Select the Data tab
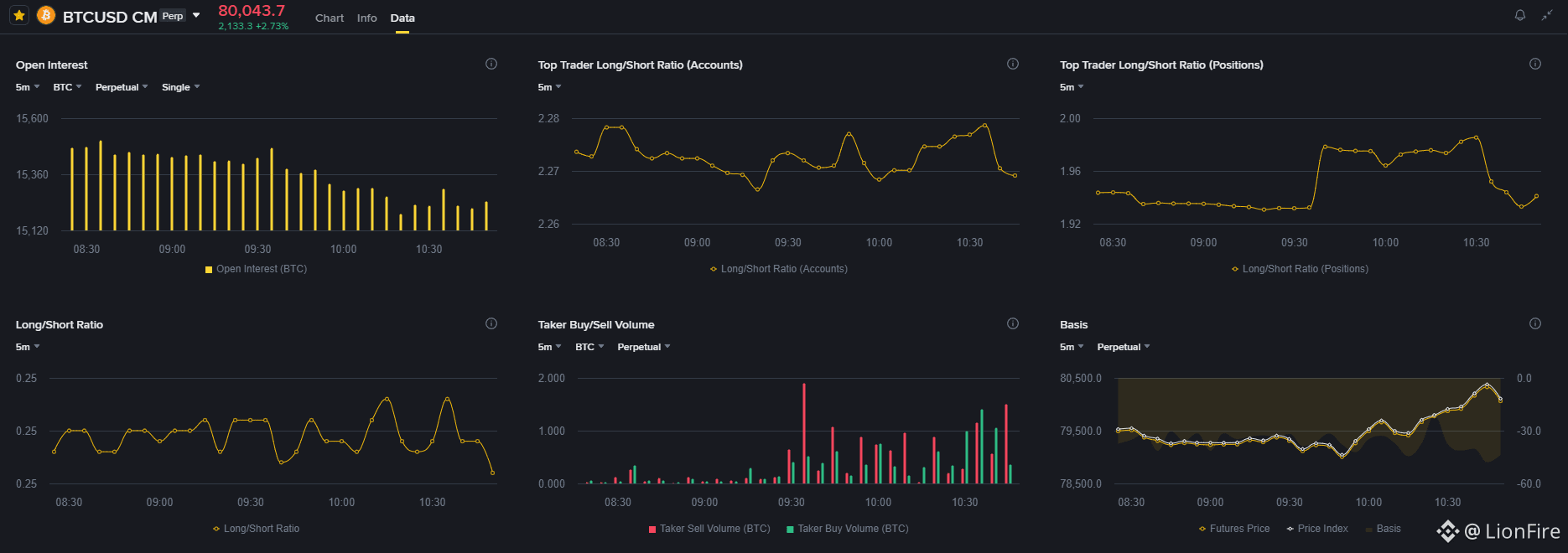 [402, 18]
